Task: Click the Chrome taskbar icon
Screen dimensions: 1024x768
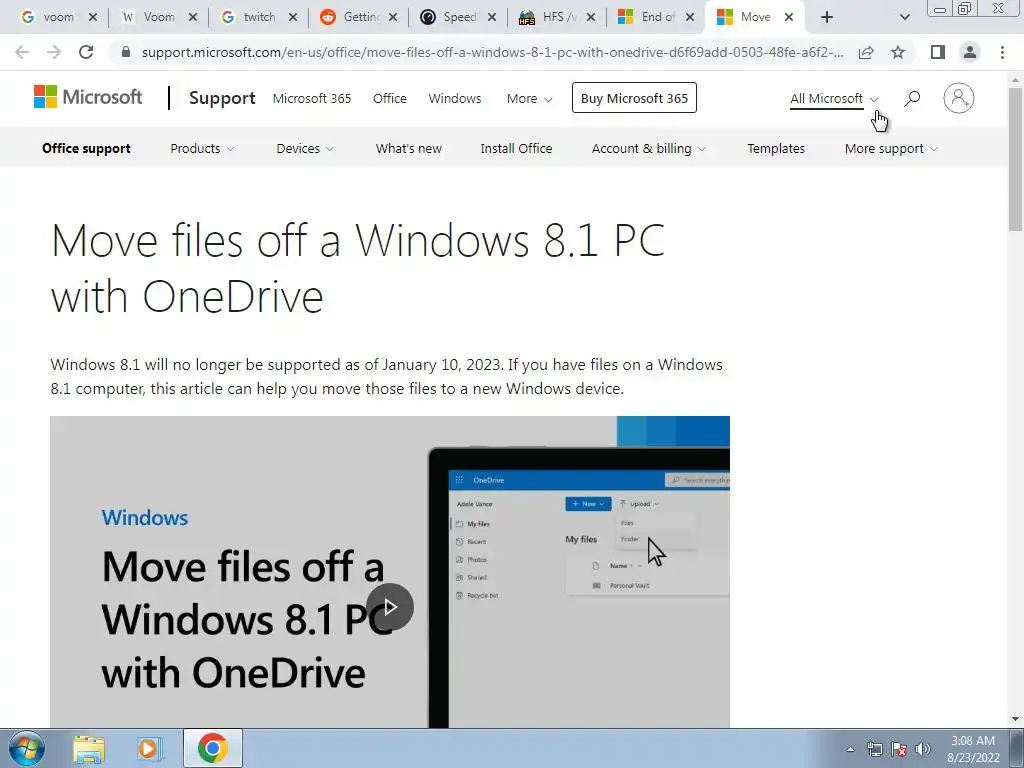Action: coord(212,748)
